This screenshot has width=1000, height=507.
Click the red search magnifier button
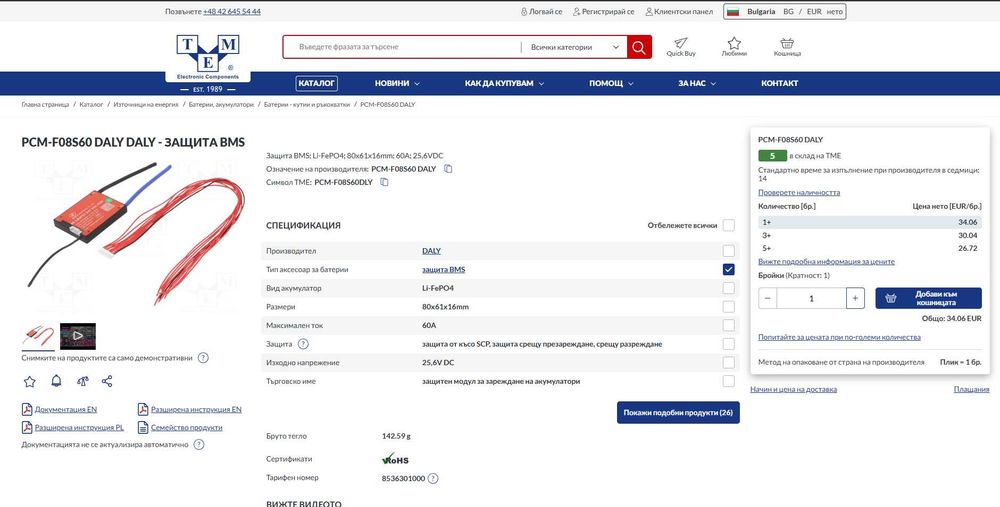point(639,47)
